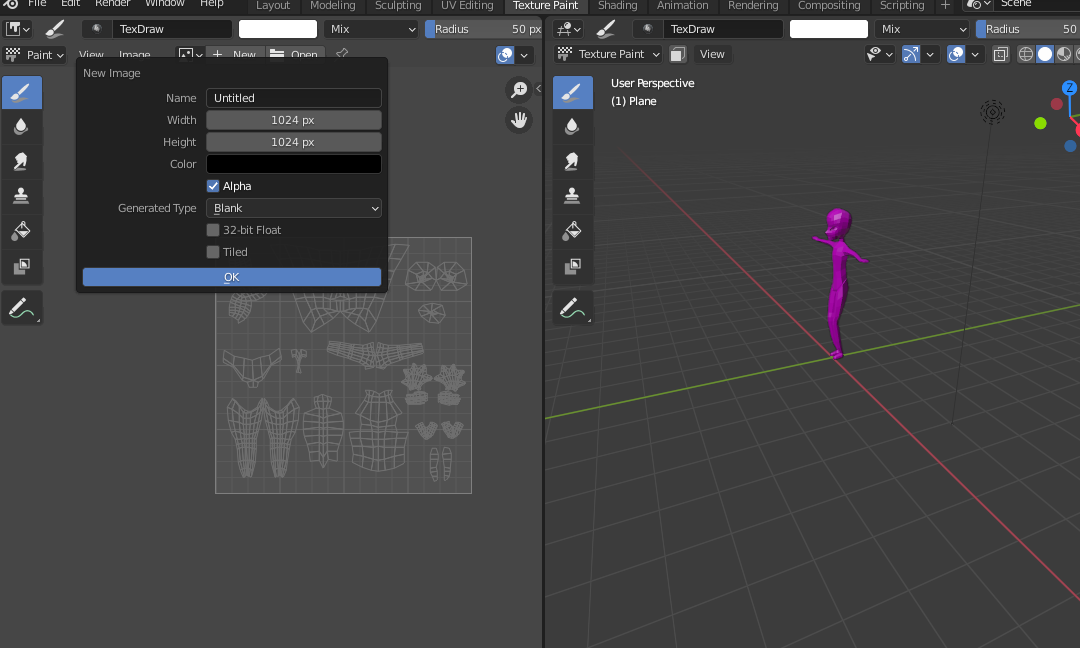
Task: Toggle pin image icon in image editor
Action: coord(342,54)
